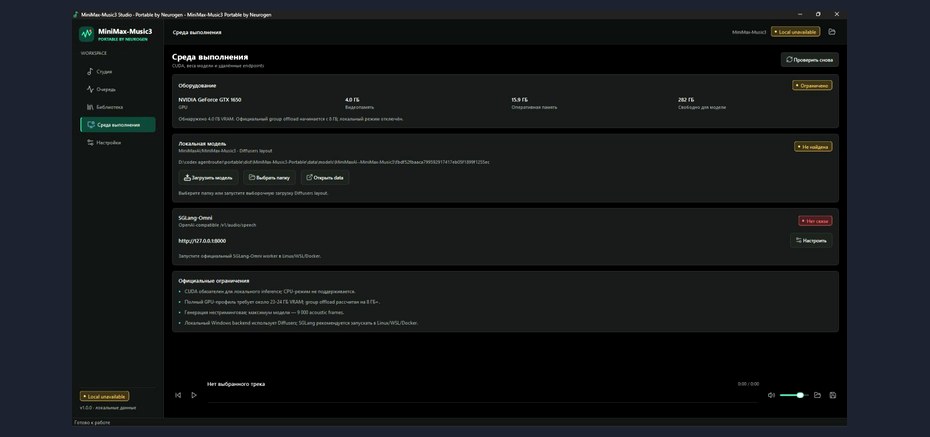Click the Официальные ограничения heading

[214, 281]
